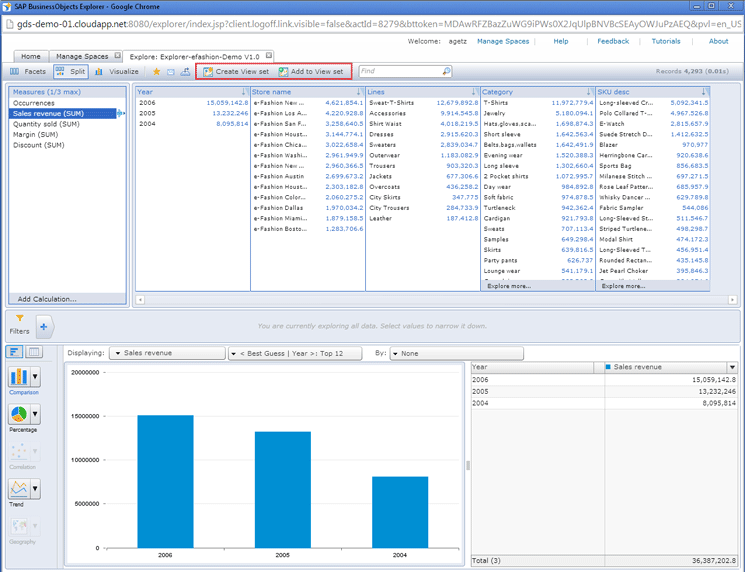Click the plus icon to add a filter
The image size is (745, 572).
point(43,326)
